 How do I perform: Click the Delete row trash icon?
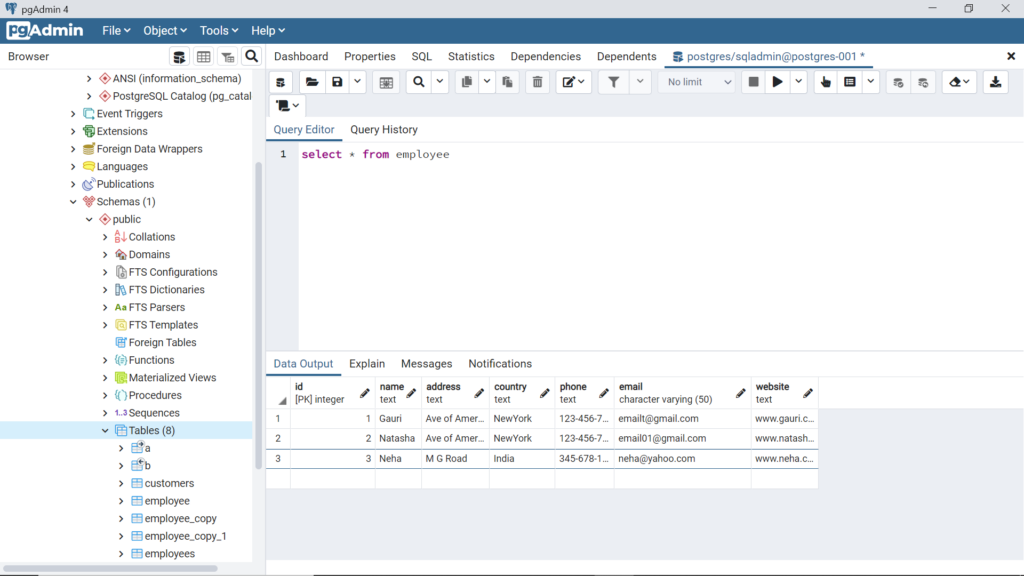537,81
